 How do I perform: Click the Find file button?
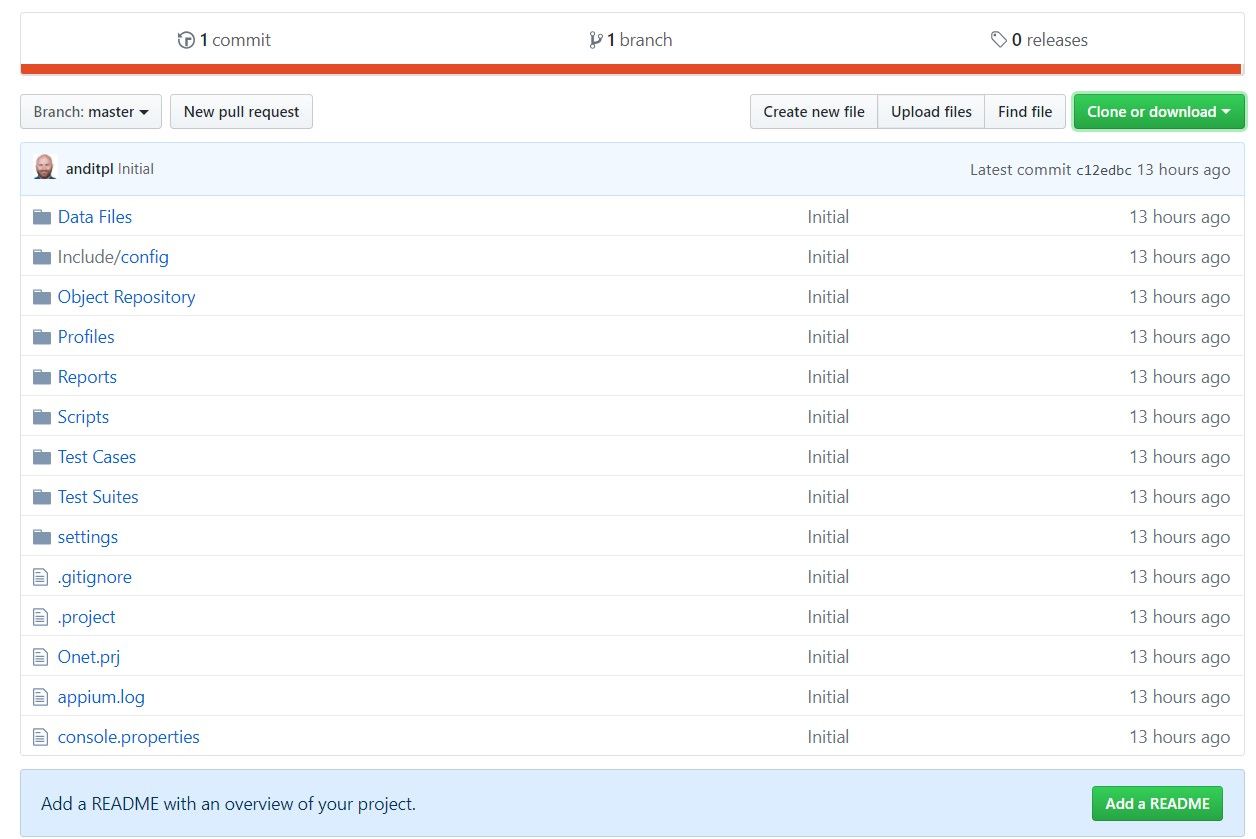1025,112
